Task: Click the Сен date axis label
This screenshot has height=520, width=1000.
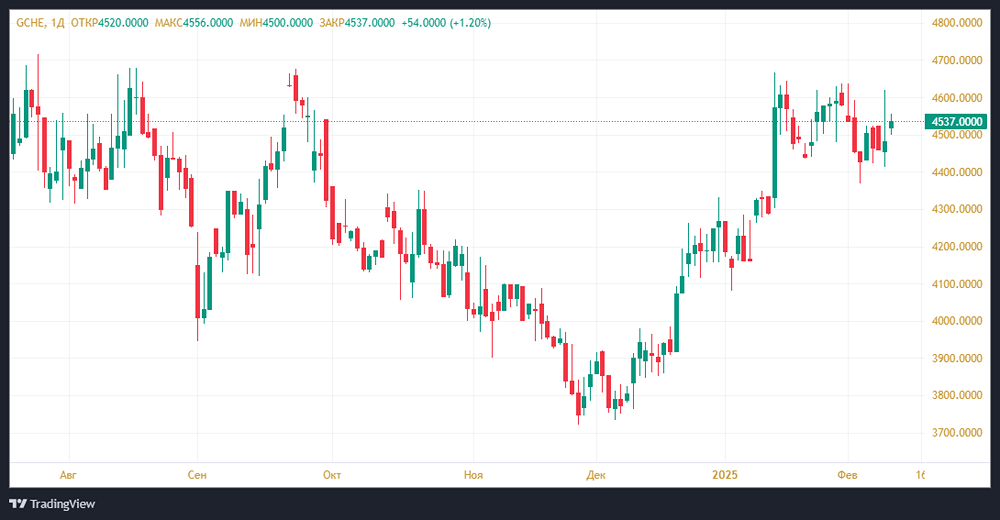Action: coord(197,475)
